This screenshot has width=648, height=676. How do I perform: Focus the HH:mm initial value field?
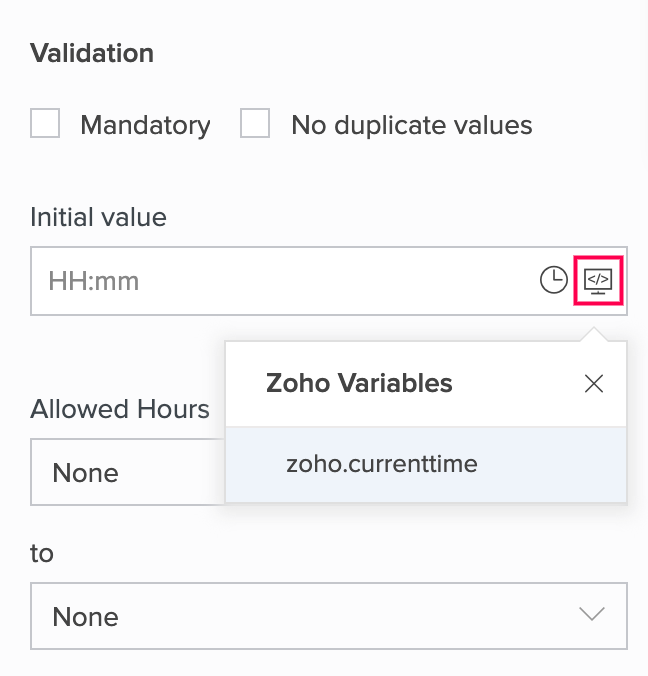[x=280, y=281]
